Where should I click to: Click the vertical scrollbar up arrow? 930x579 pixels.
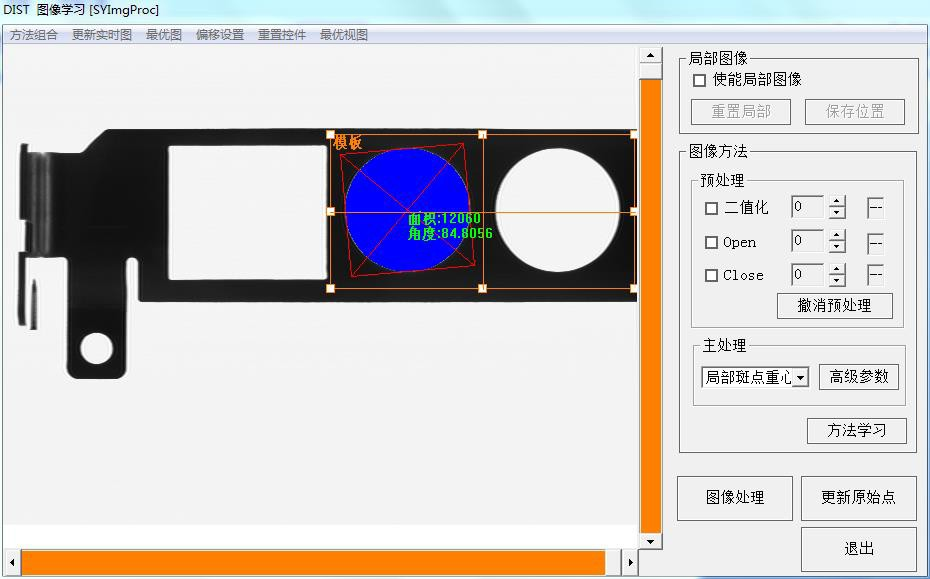[x=650, y=56]
